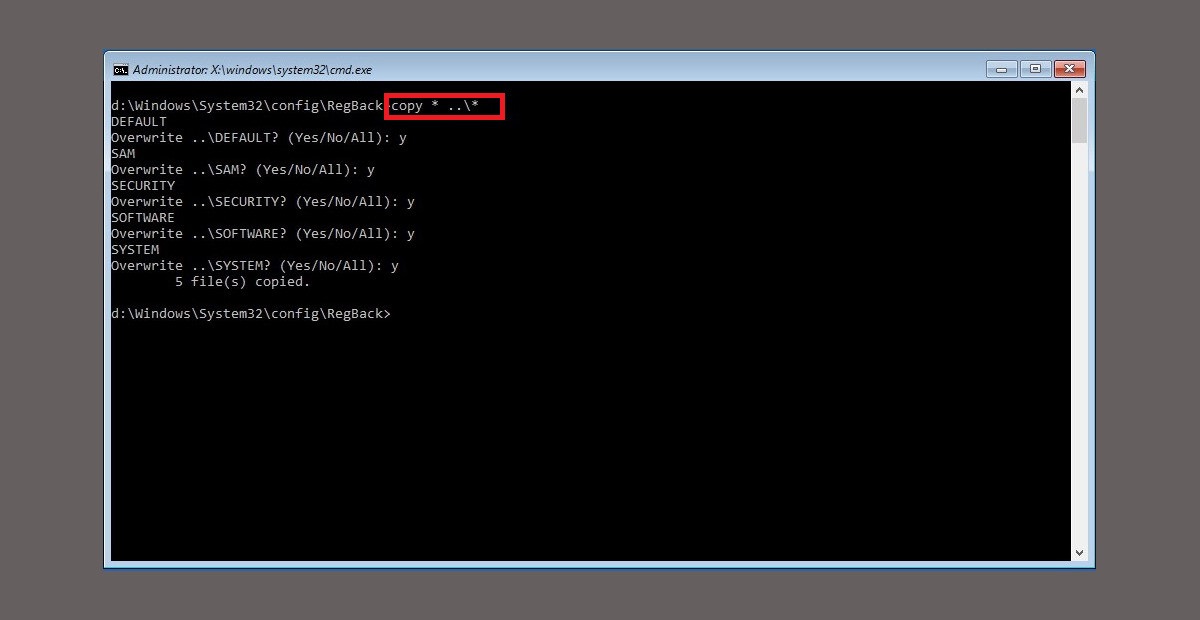Maximize the Administrator cmd.exe window
The height and width of the screenshot is (620, 1200).
(1035, 69)
